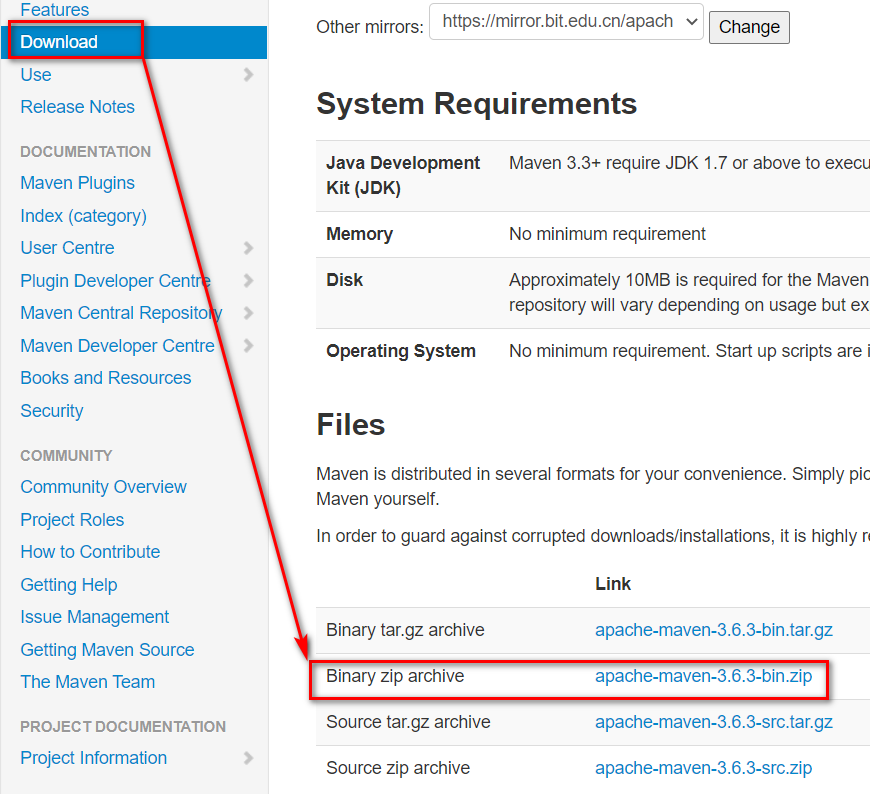Open Books and Resources link

click(x=105, y=378)
